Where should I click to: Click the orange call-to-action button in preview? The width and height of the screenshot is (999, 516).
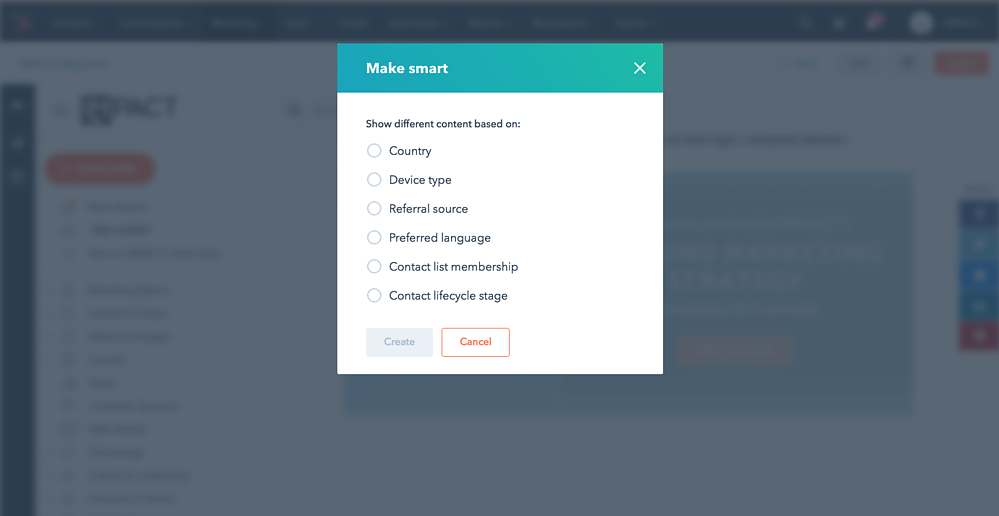pyautogui.click(x=735, y=351)
